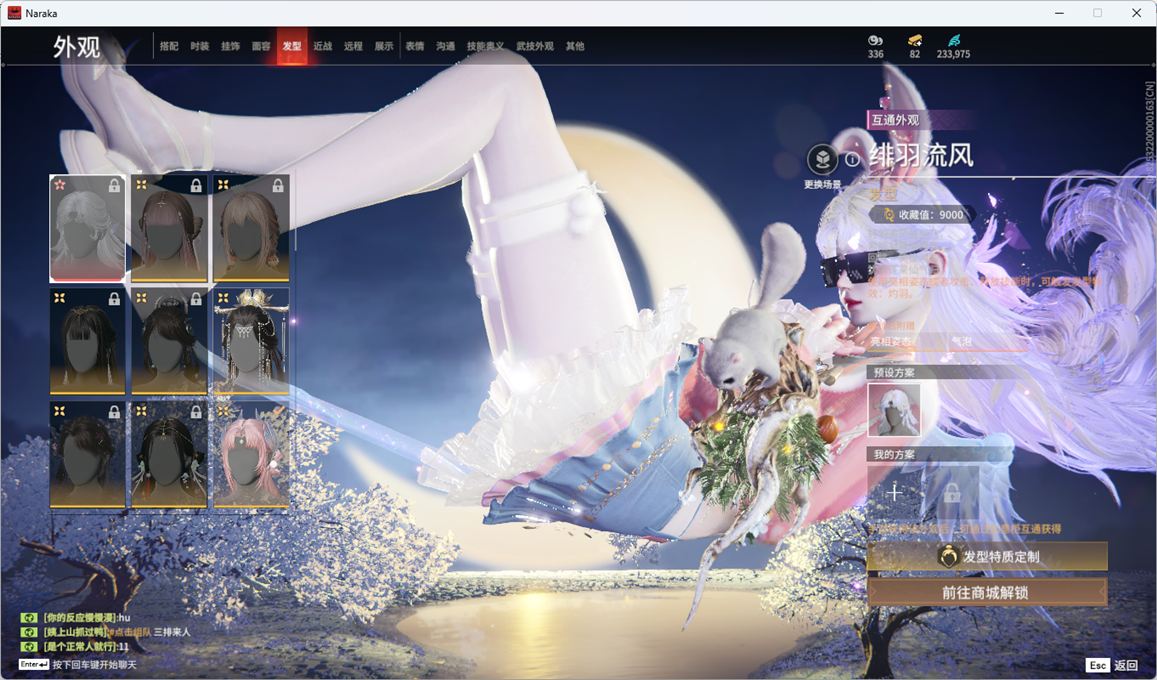The height and width of the screenshot is (680, 1157).
Task: Click the silver coin currency icon
Action: point(875,40)
